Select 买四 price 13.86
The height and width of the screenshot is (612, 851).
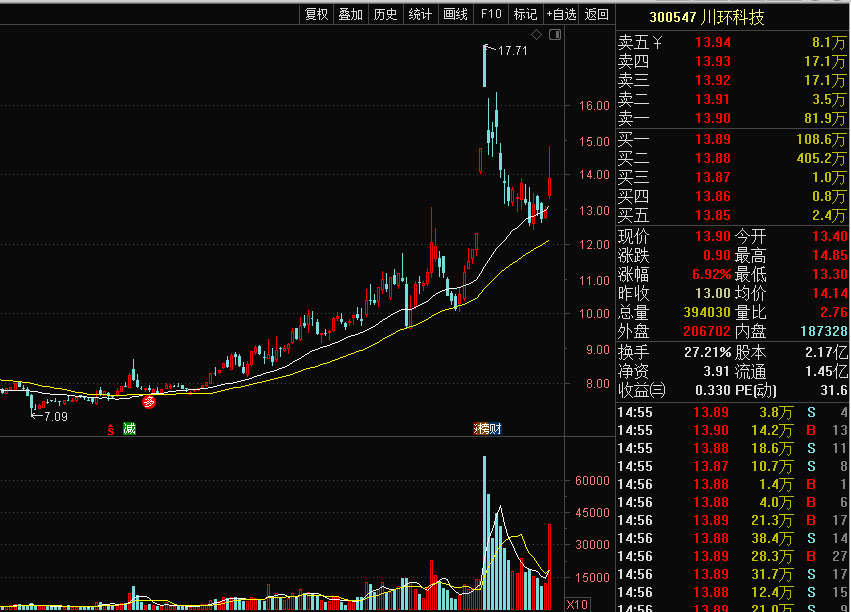coord(713,196)
